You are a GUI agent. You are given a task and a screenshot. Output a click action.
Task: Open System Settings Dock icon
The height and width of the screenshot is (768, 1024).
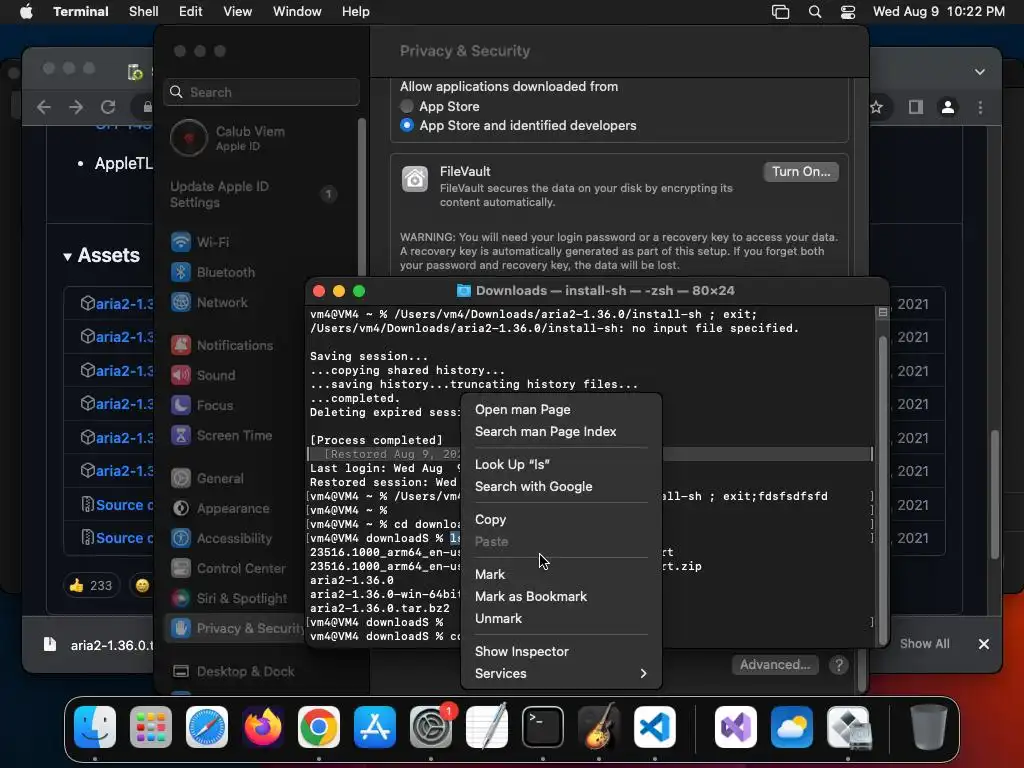pos(431,727)
